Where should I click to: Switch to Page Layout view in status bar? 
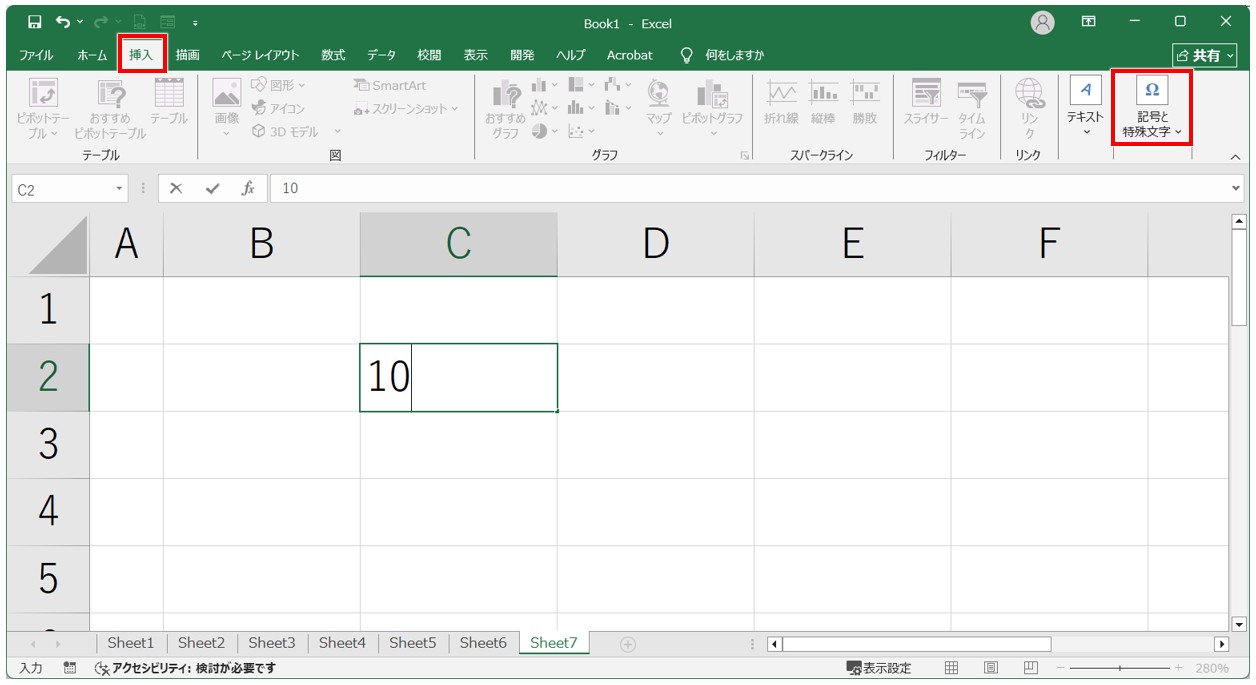click(990, 668)
